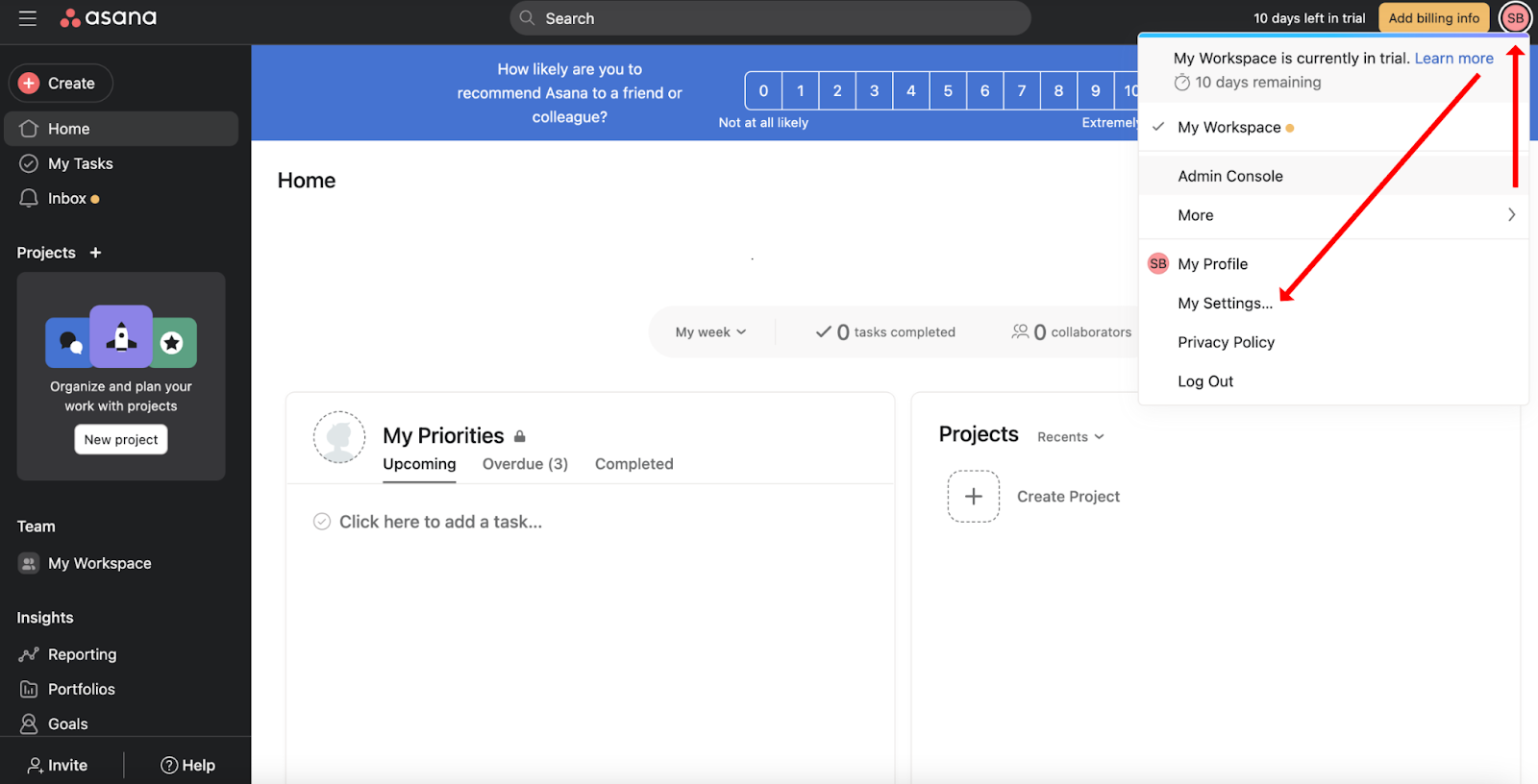Select rating 4 in recommendation survey
Image resolution: width=1538 pixels, height=784 pixels.
(911, 90)
